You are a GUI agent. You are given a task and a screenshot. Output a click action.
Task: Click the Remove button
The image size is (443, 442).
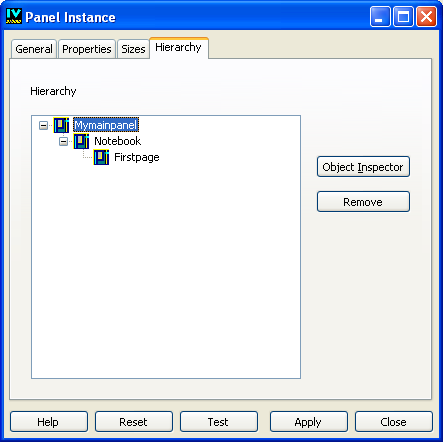click(x=363, y=202)
